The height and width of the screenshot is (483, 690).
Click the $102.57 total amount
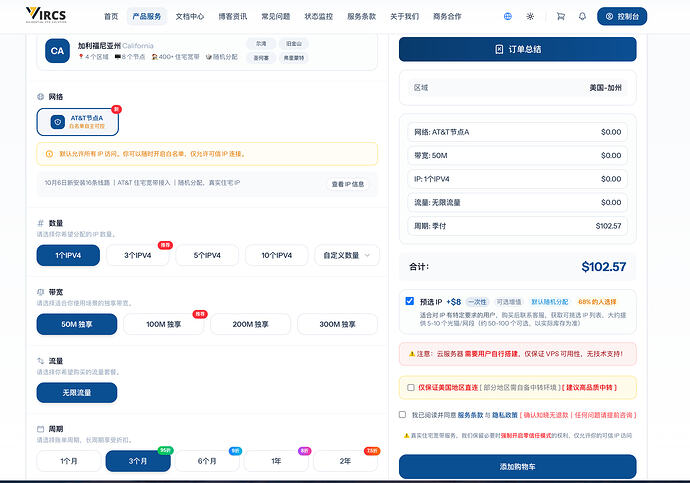(x=604, y=267)
